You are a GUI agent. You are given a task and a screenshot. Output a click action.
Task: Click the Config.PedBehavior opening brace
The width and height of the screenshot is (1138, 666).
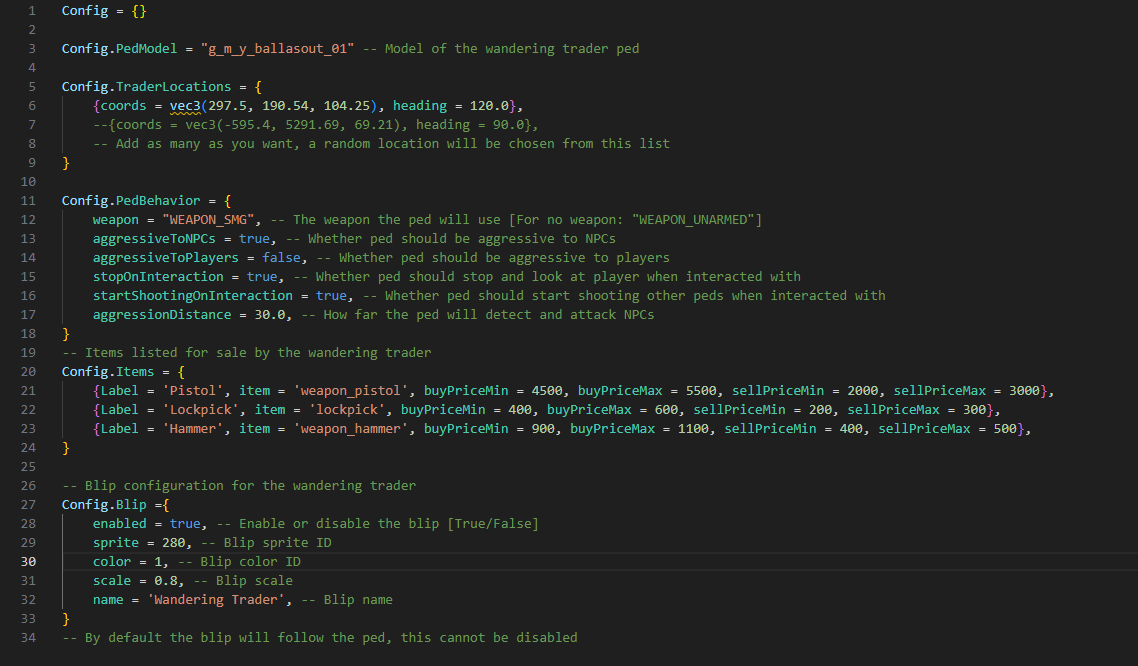(228, 201)
